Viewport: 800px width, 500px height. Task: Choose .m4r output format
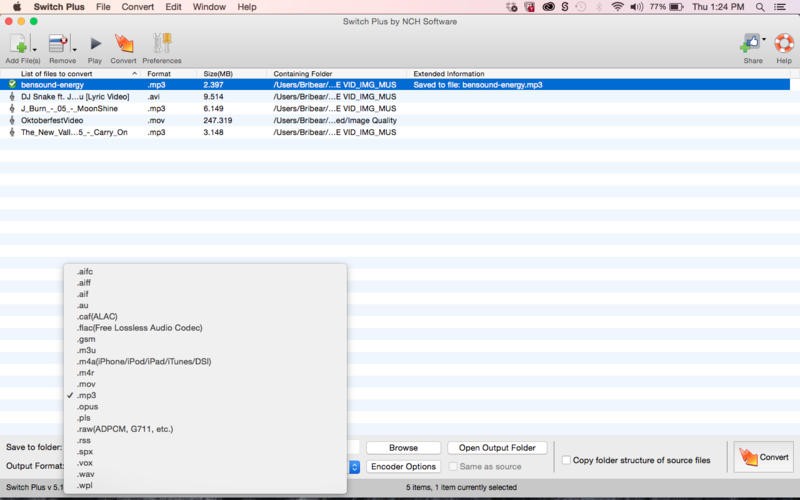205,372
